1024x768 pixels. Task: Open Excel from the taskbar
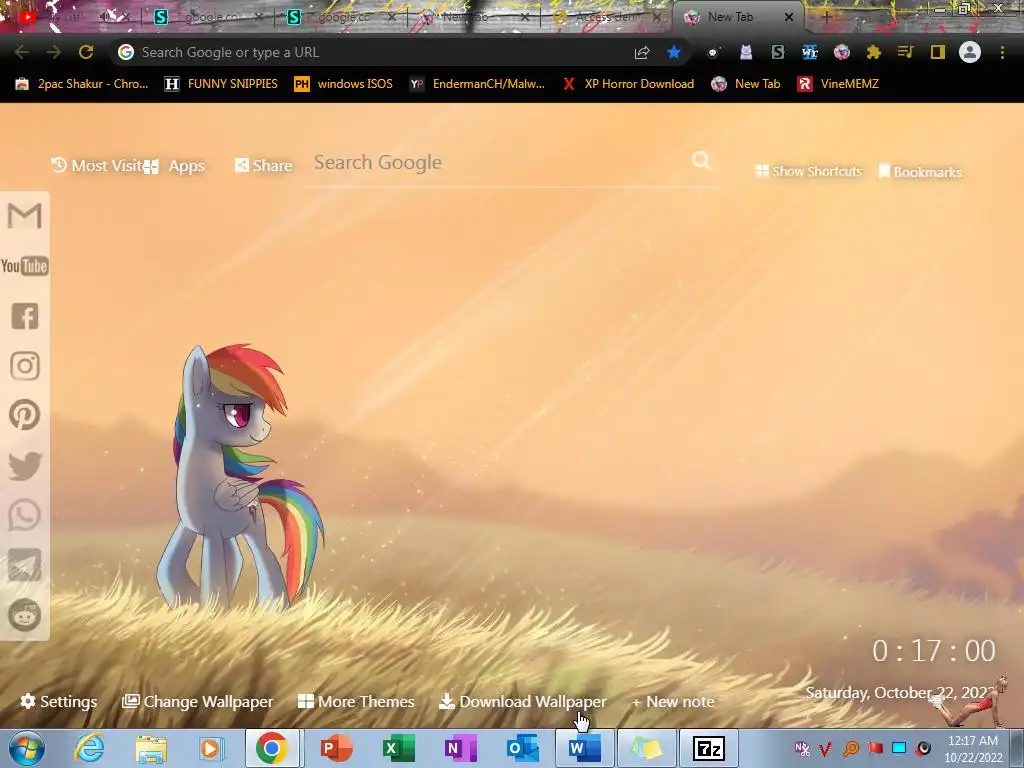(x=398, y=748)
